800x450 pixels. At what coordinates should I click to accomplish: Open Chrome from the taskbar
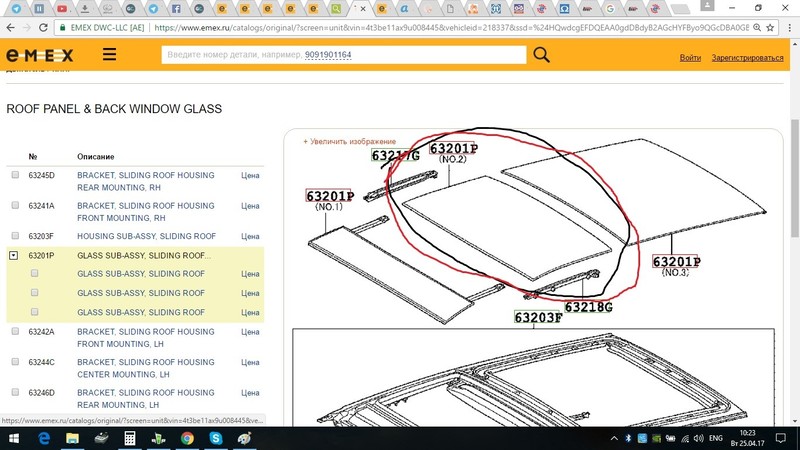tap(187, 438)
